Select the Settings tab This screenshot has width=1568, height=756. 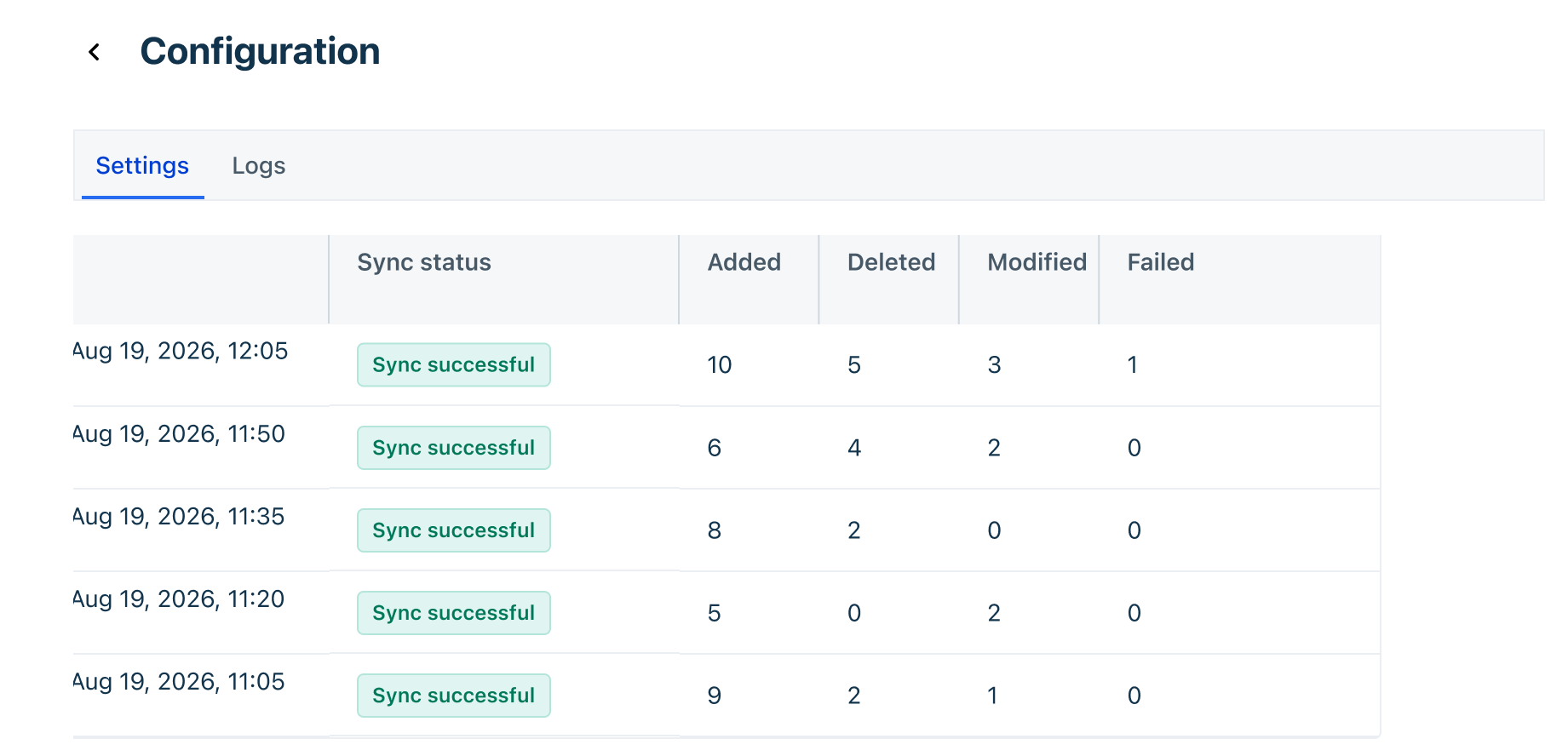pyautogui.click(x=142, y=166)
